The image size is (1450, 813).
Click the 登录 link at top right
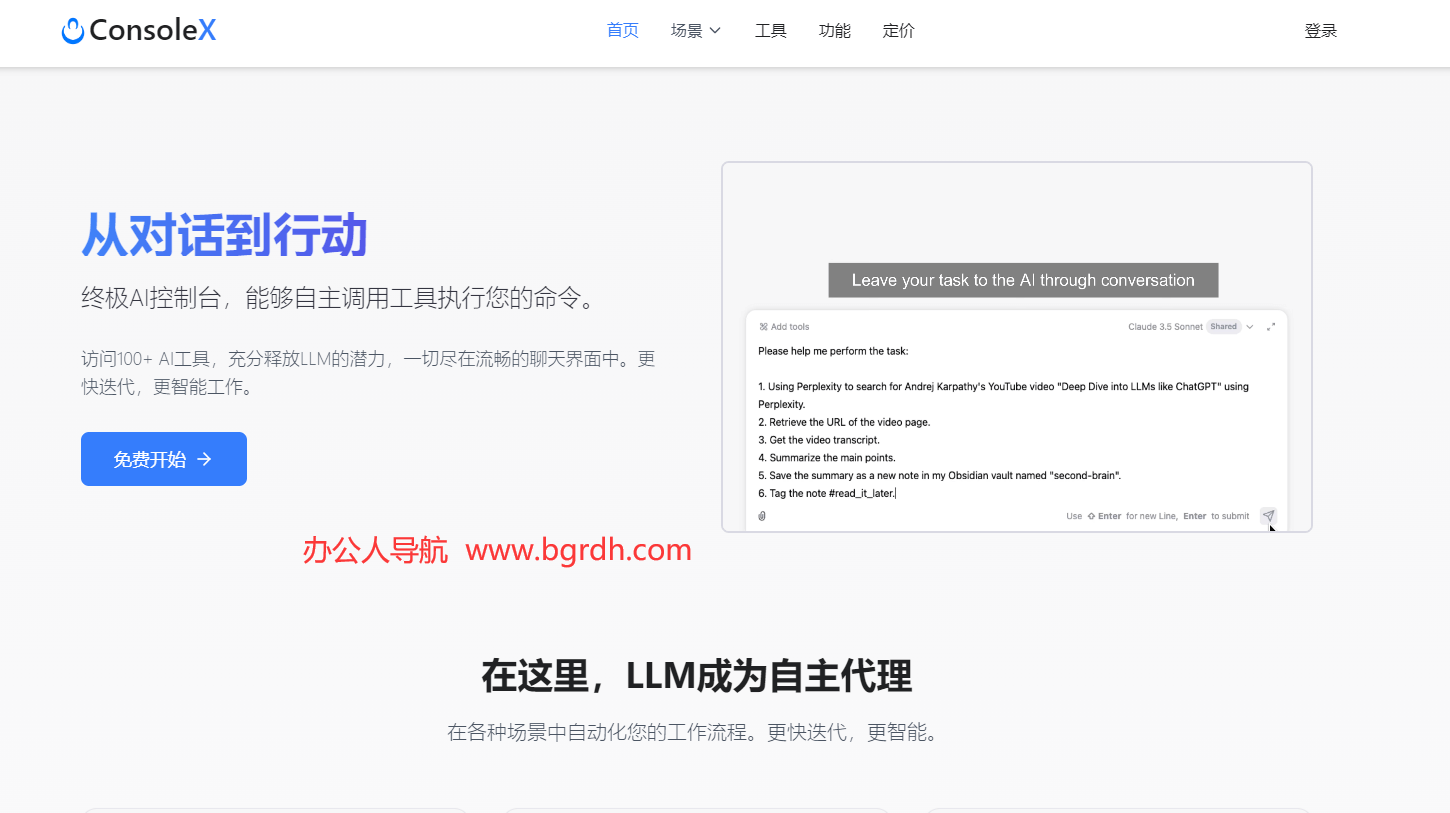1320,30
